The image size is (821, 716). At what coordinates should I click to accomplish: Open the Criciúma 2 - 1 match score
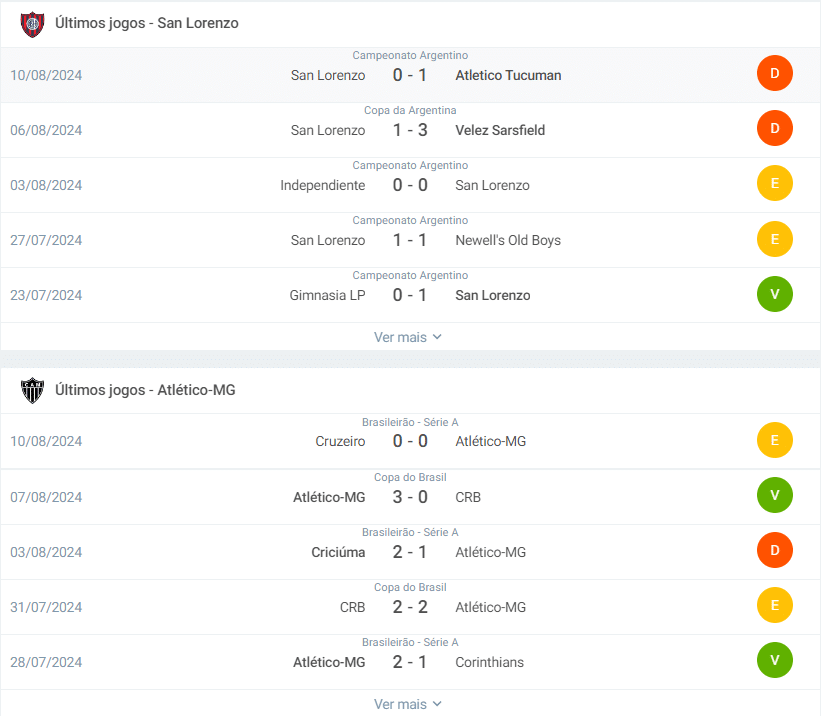[410, 552]
